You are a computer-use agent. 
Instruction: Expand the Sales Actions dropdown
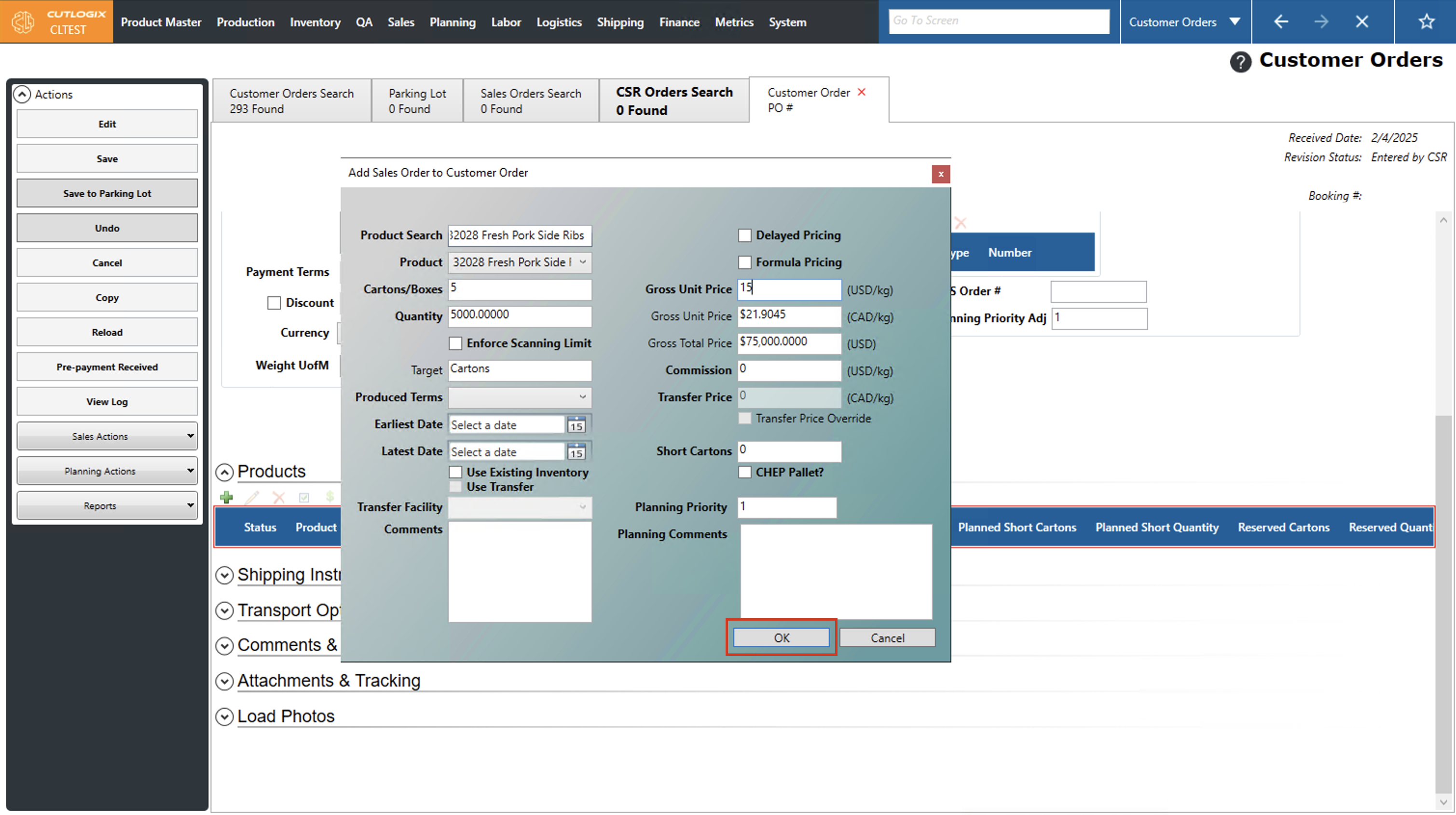coord(107,436)
